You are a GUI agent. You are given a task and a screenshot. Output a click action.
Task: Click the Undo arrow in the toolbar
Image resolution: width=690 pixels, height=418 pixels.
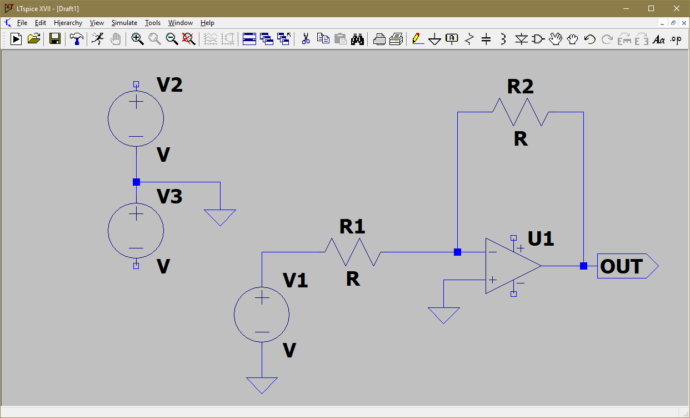[x=590, y=39]
